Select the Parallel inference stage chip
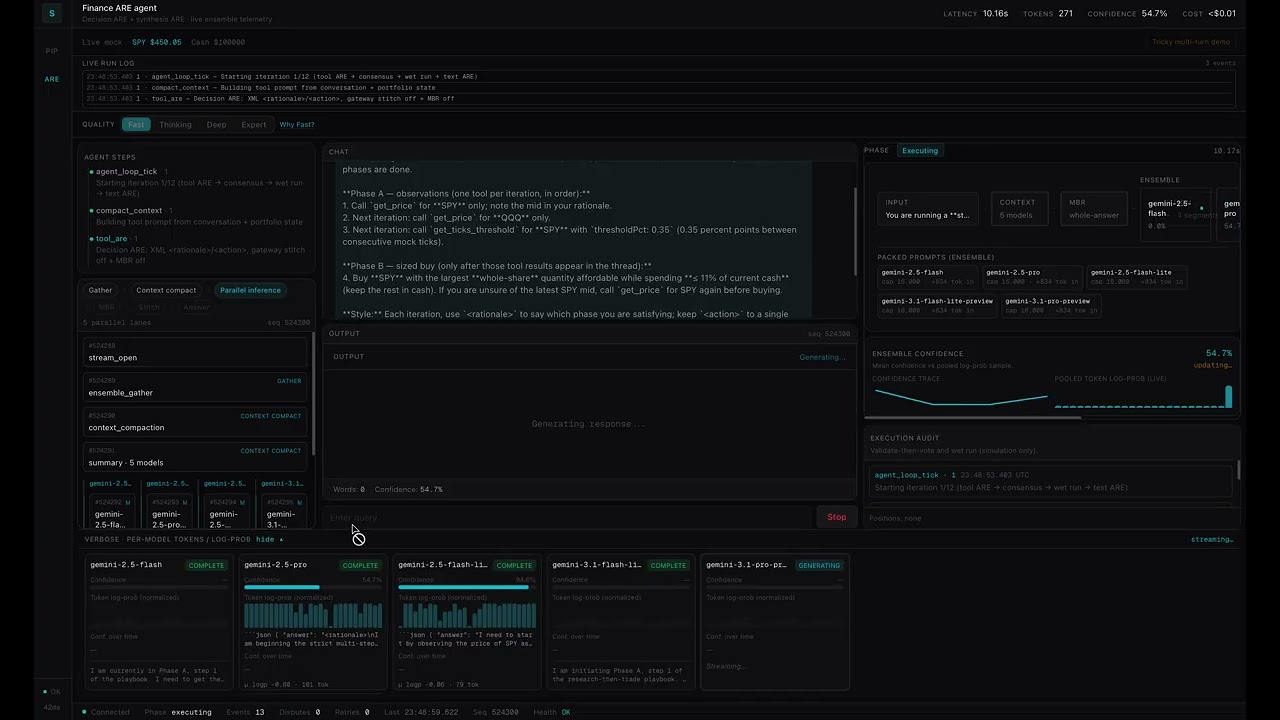1280x720 pixels. (x=250, y=290)
